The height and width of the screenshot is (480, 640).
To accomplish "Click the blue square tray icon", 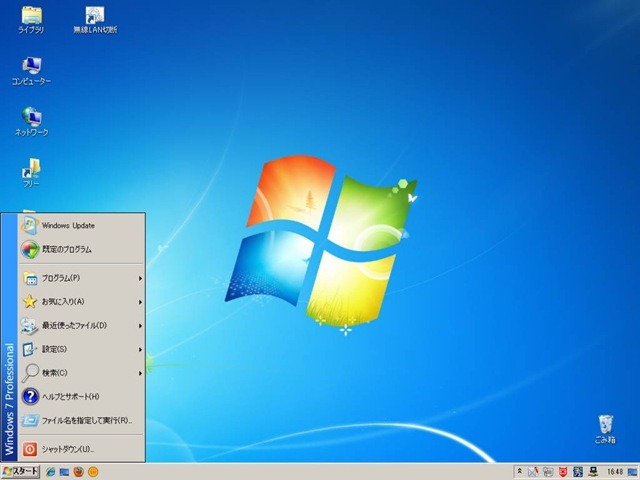I will pos(578,472).
